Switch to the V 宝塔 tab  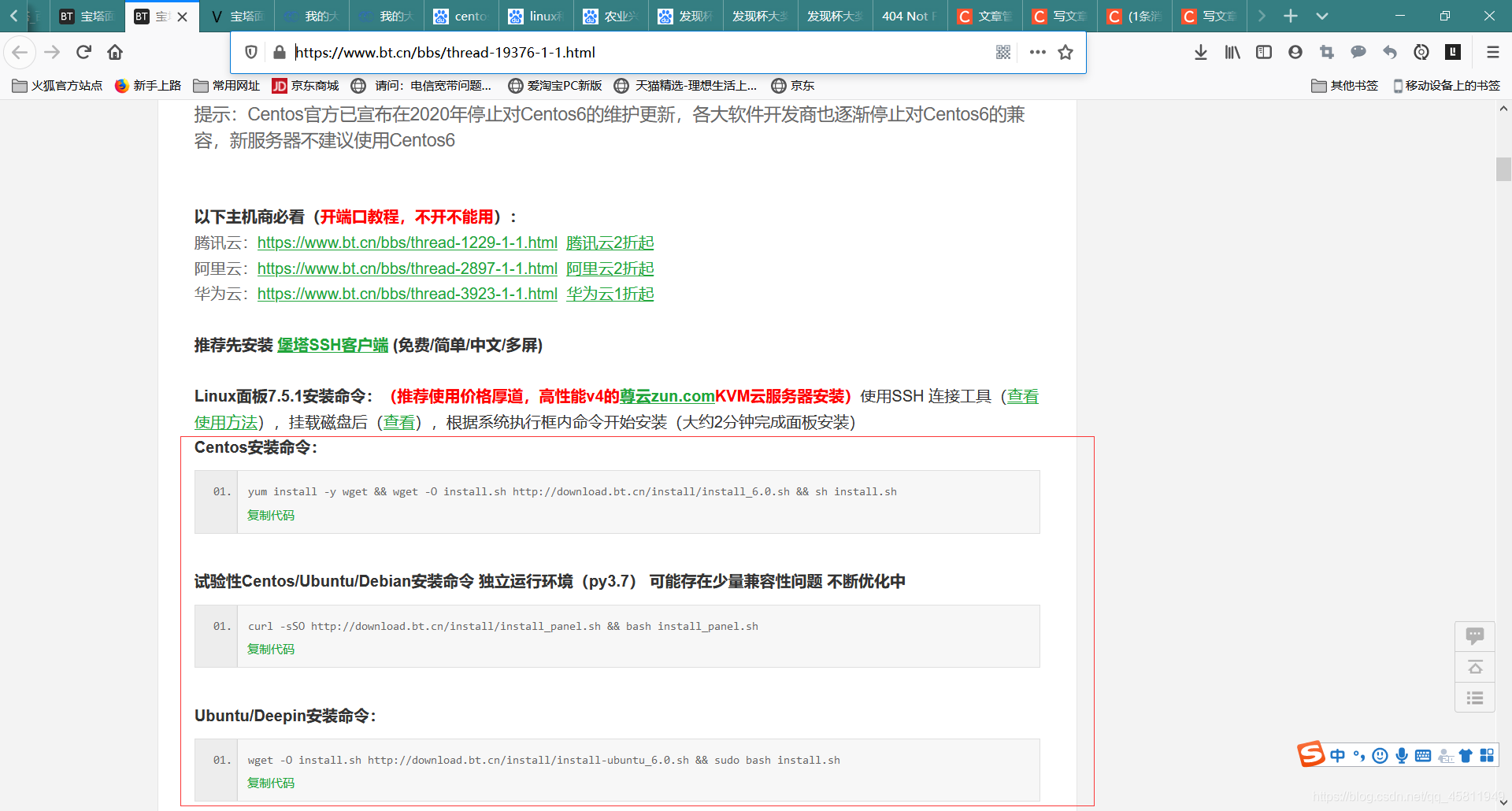pos(237,16)
